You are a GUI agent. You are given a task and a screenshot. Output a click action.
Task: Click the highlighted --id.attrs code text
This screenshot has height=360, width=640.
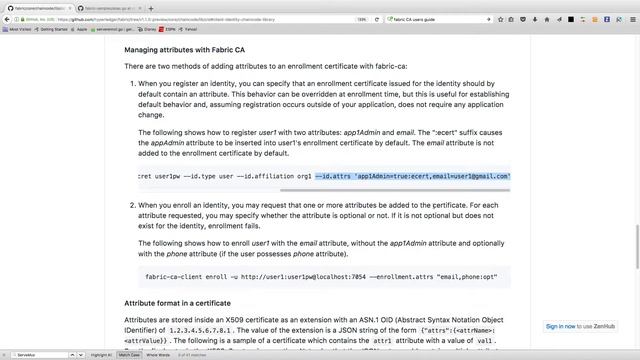coord(413,176)
